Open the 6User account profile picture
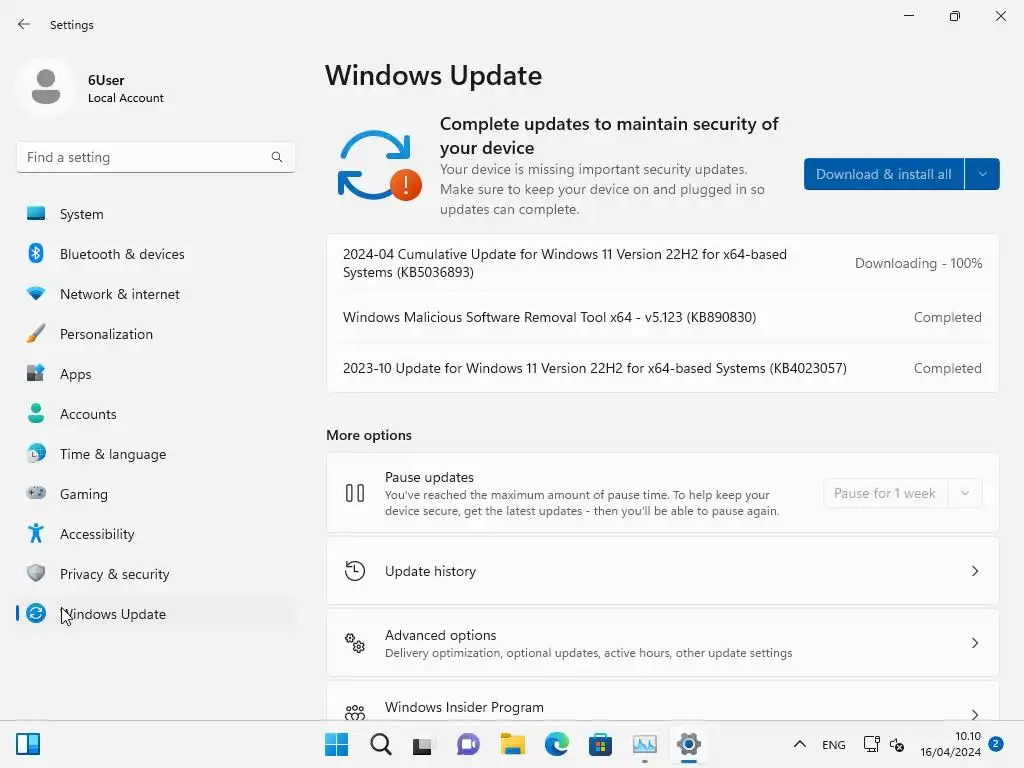 point(46,87)
